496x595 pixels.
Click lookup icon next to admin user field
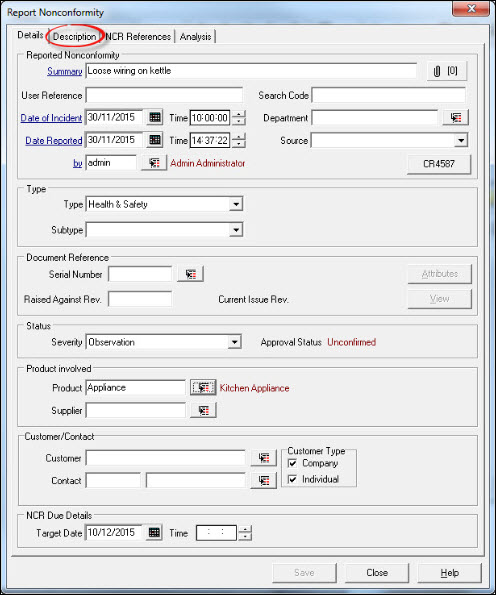(154, 163)
